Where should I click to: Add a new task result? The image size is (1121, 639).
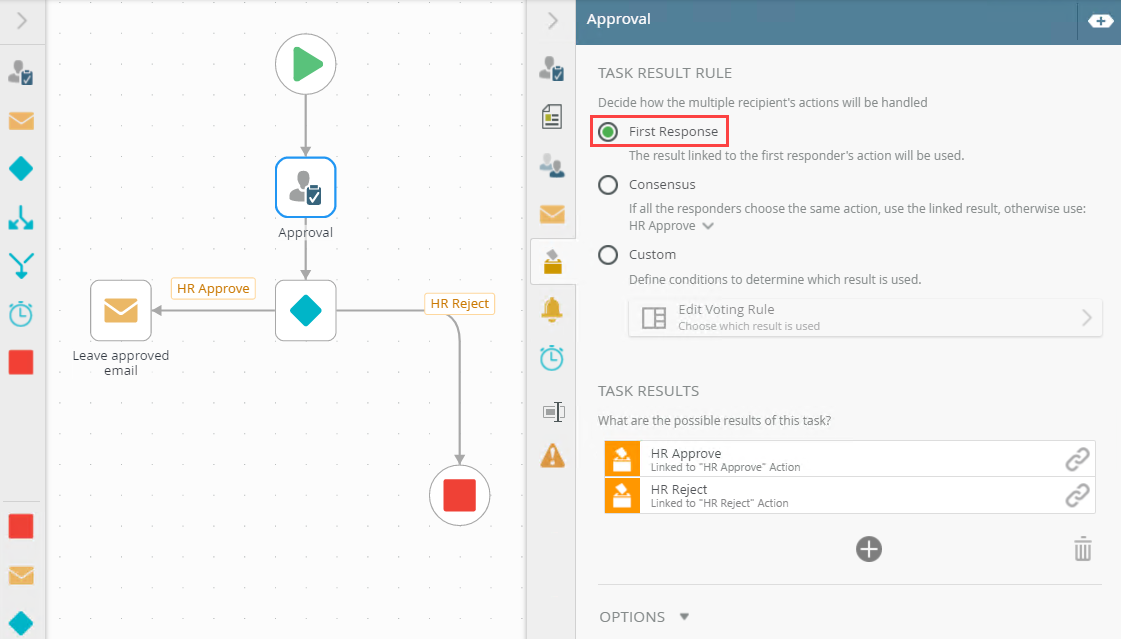point(869,549)
